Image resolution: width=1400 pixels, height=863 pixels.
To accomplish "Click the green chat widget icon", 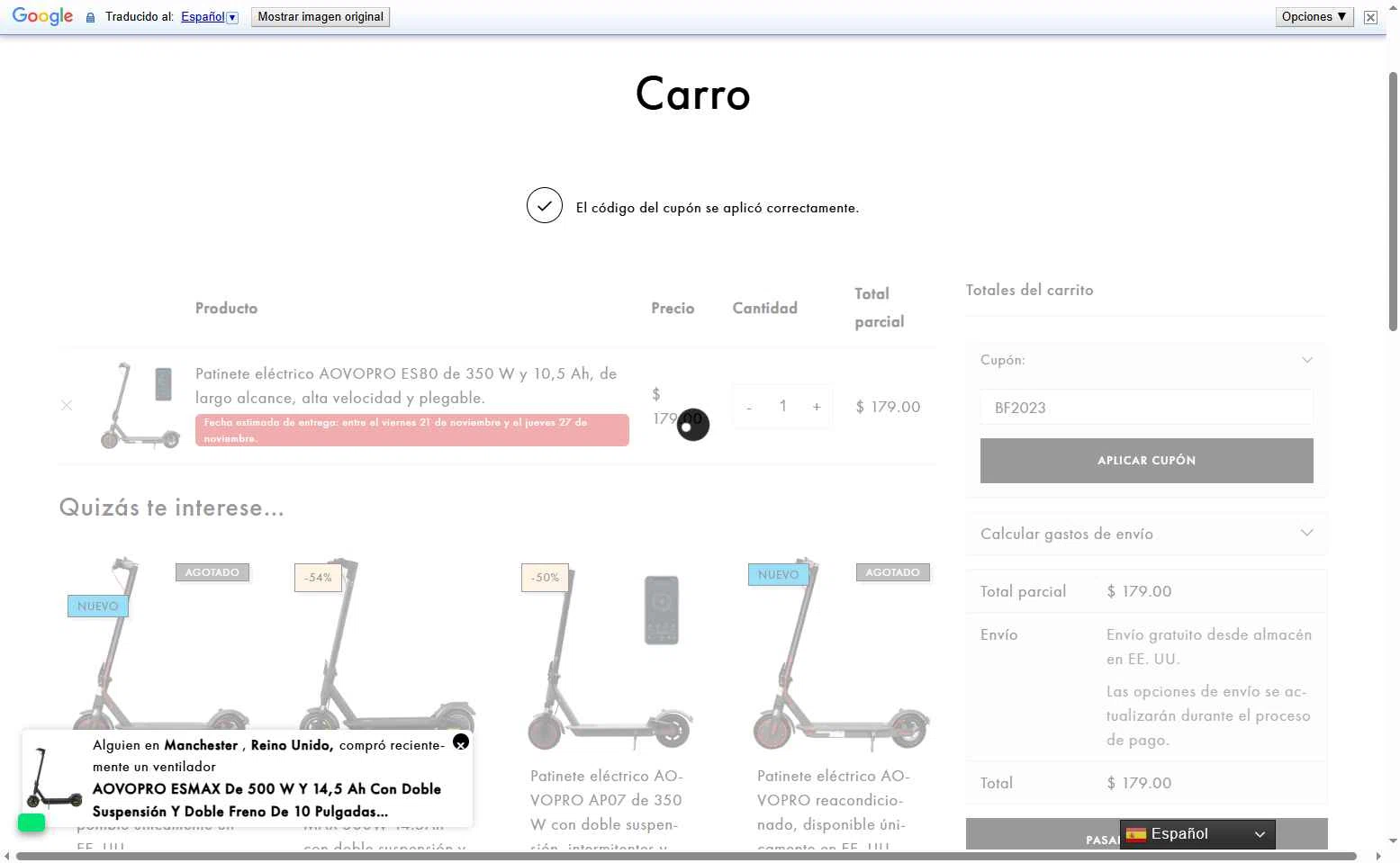I will coord(32,823).
